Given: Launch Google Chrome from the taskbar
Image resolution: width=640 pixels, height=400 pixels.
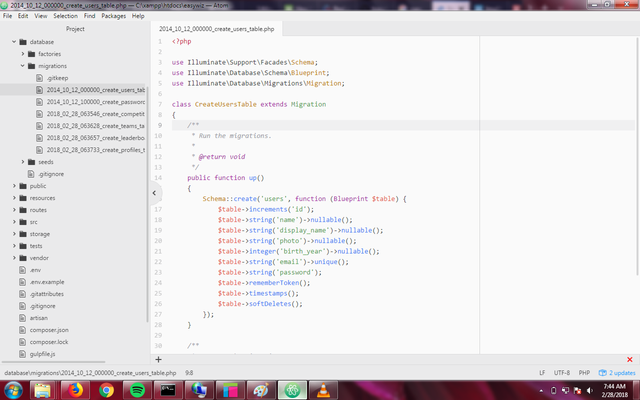Looking at the screenshot, I should 106,390.
